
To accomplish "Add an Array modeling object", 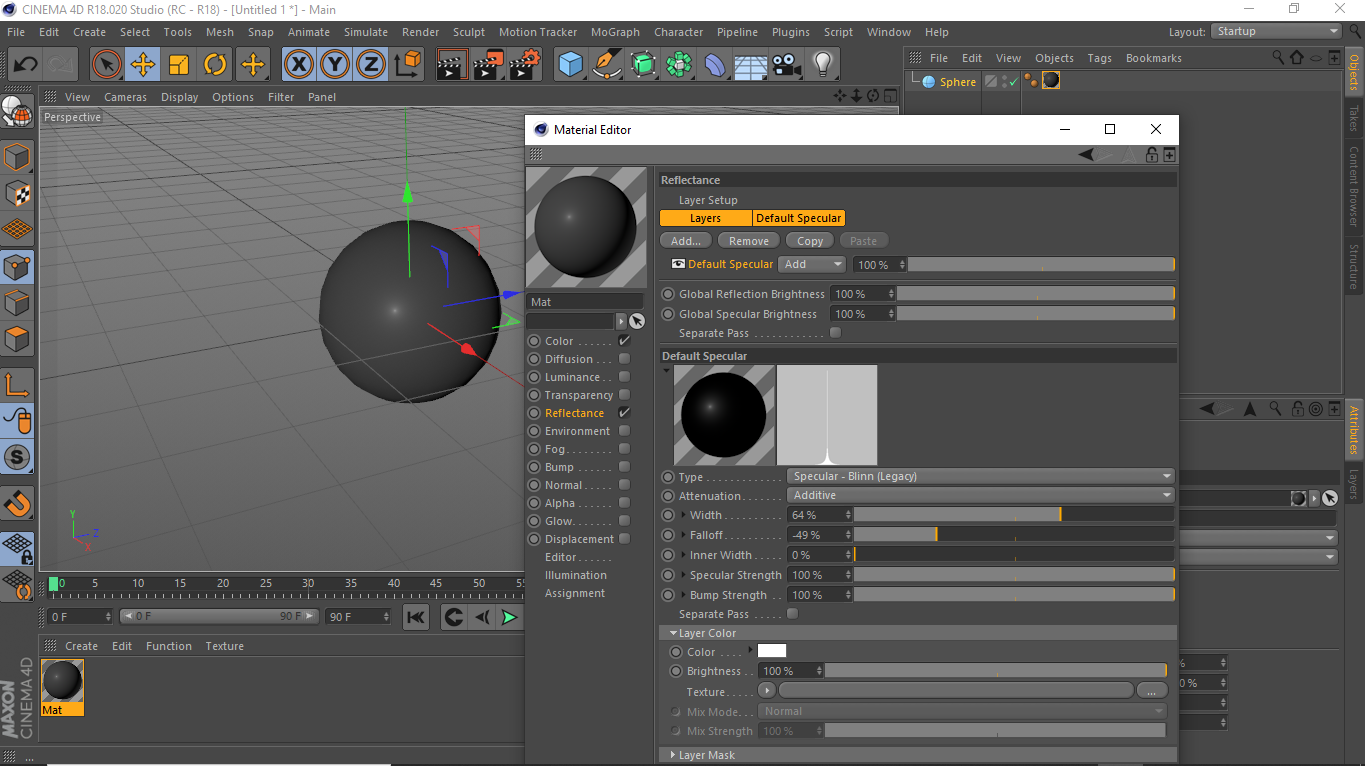I will [679, 65].
